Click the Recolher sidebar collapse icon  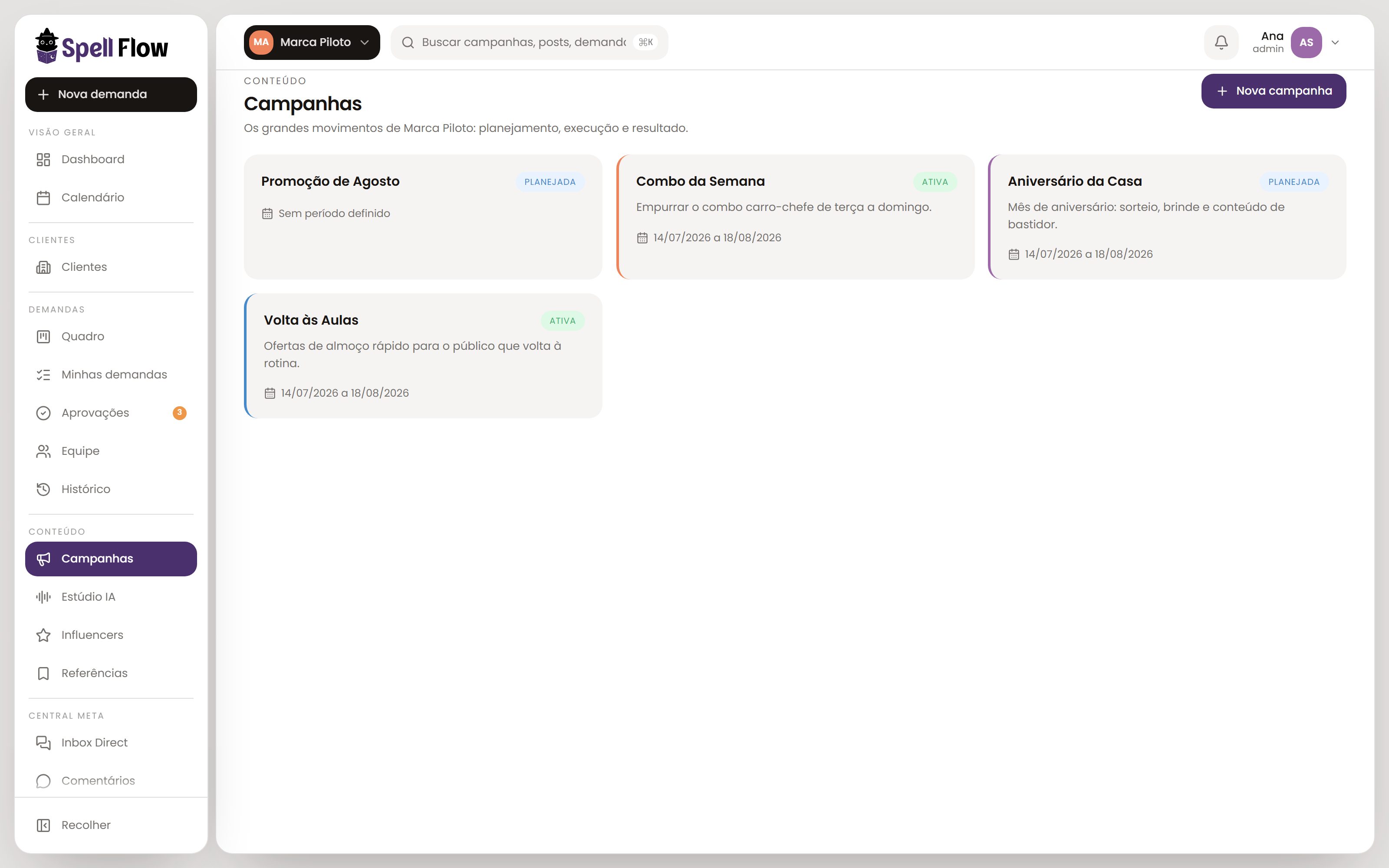[x=43, y=825]
